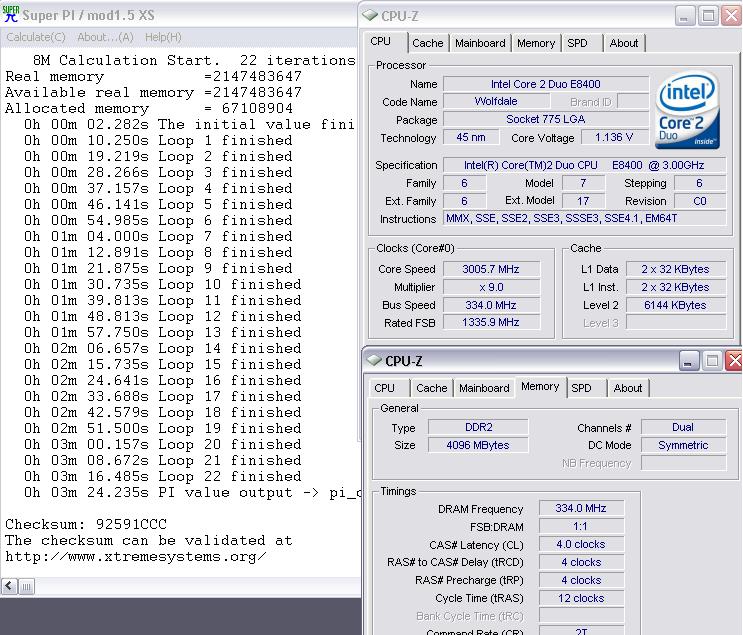Click the 'Loop 1 finished' line in Super PI
This screenshot has height=635, width=743.
(158, 140)
